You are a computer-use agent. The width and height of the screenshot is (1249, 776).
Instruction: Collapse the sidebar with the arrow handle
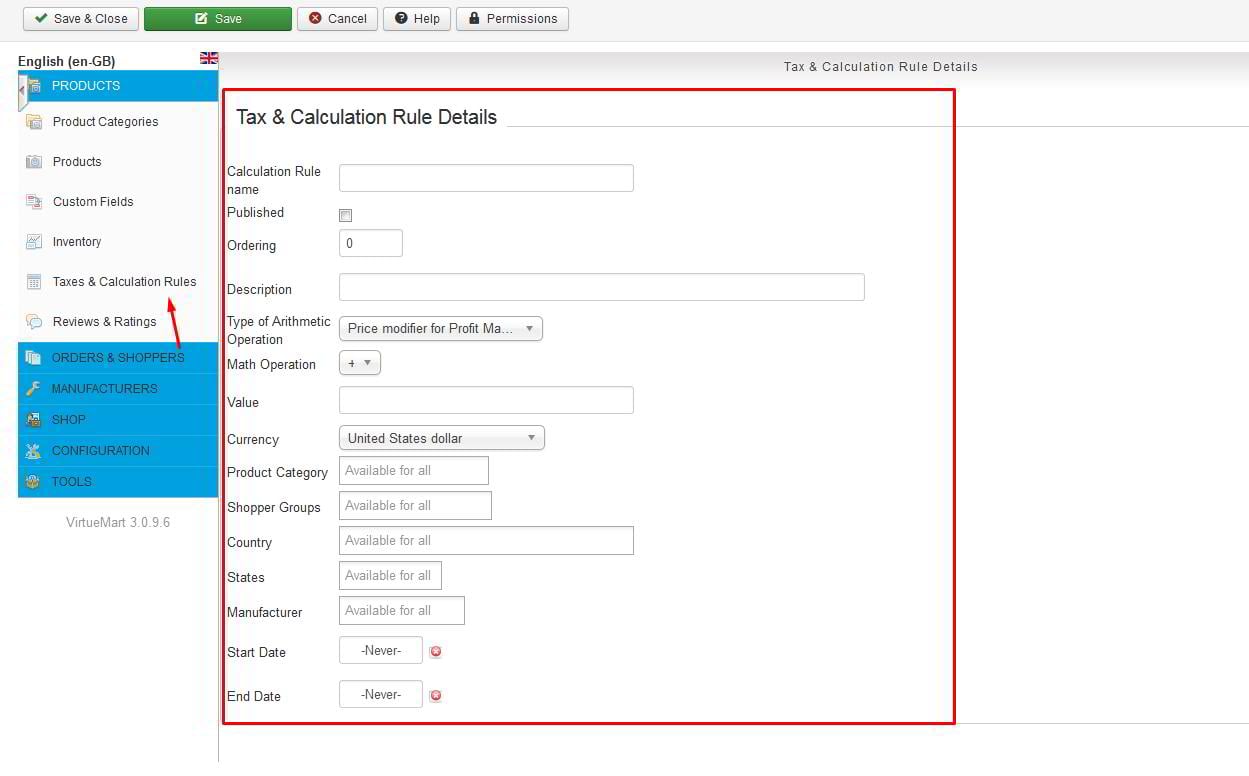(22, 91)
